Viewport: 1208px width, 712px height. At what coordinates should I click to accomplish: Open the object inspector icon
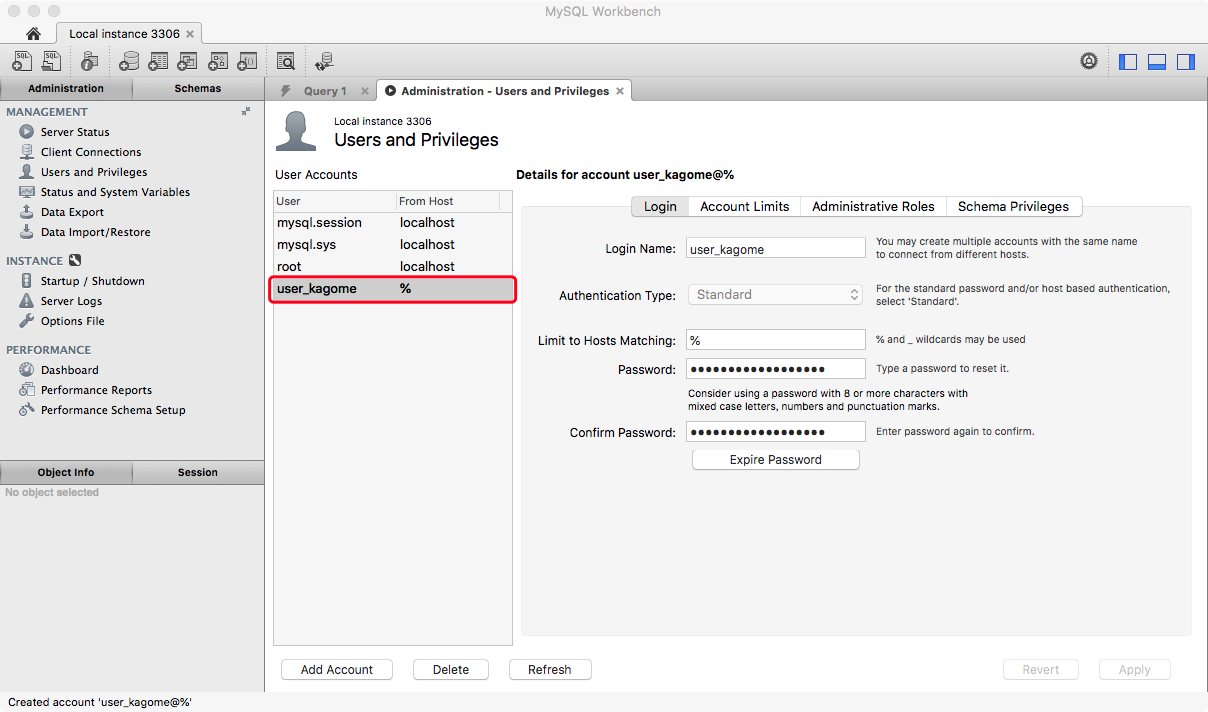[90, 61]
